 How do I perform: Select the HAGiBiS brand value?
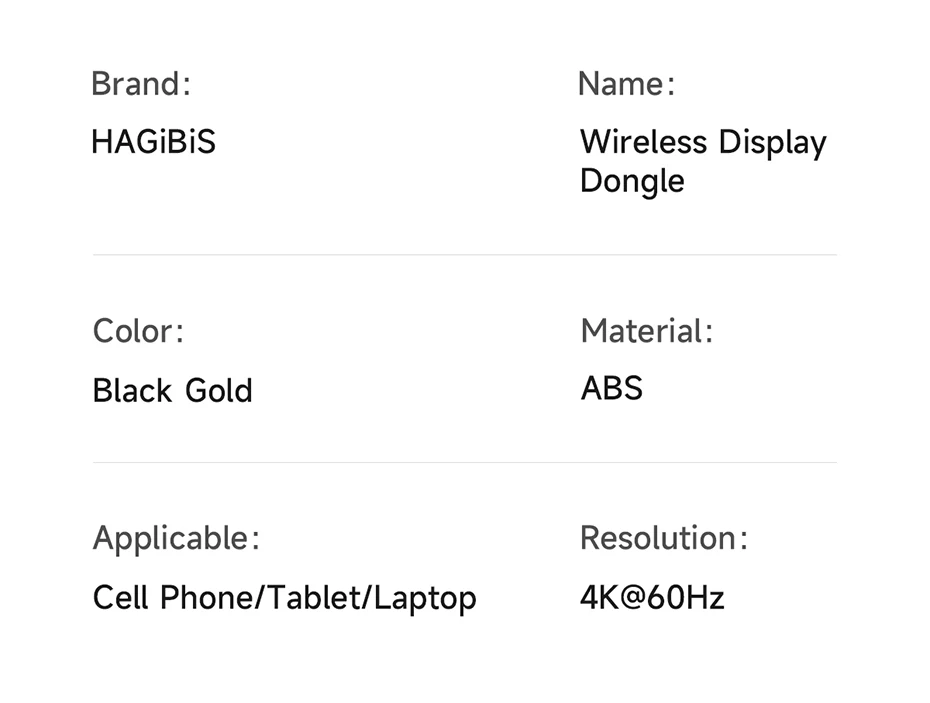pyautogui.click(x=153, y=142)
